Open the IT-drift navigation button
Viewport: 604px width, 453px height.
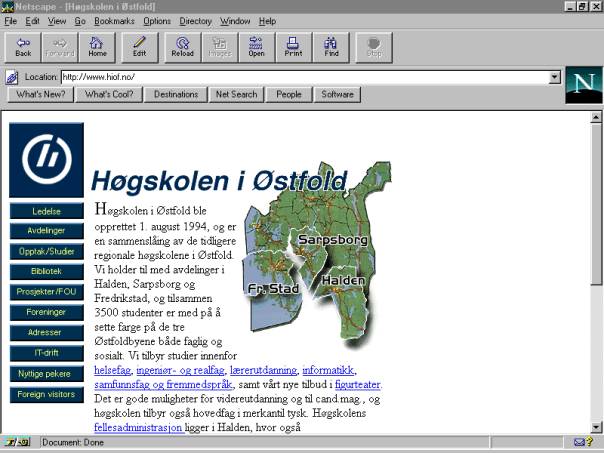[x=47, y=353]
